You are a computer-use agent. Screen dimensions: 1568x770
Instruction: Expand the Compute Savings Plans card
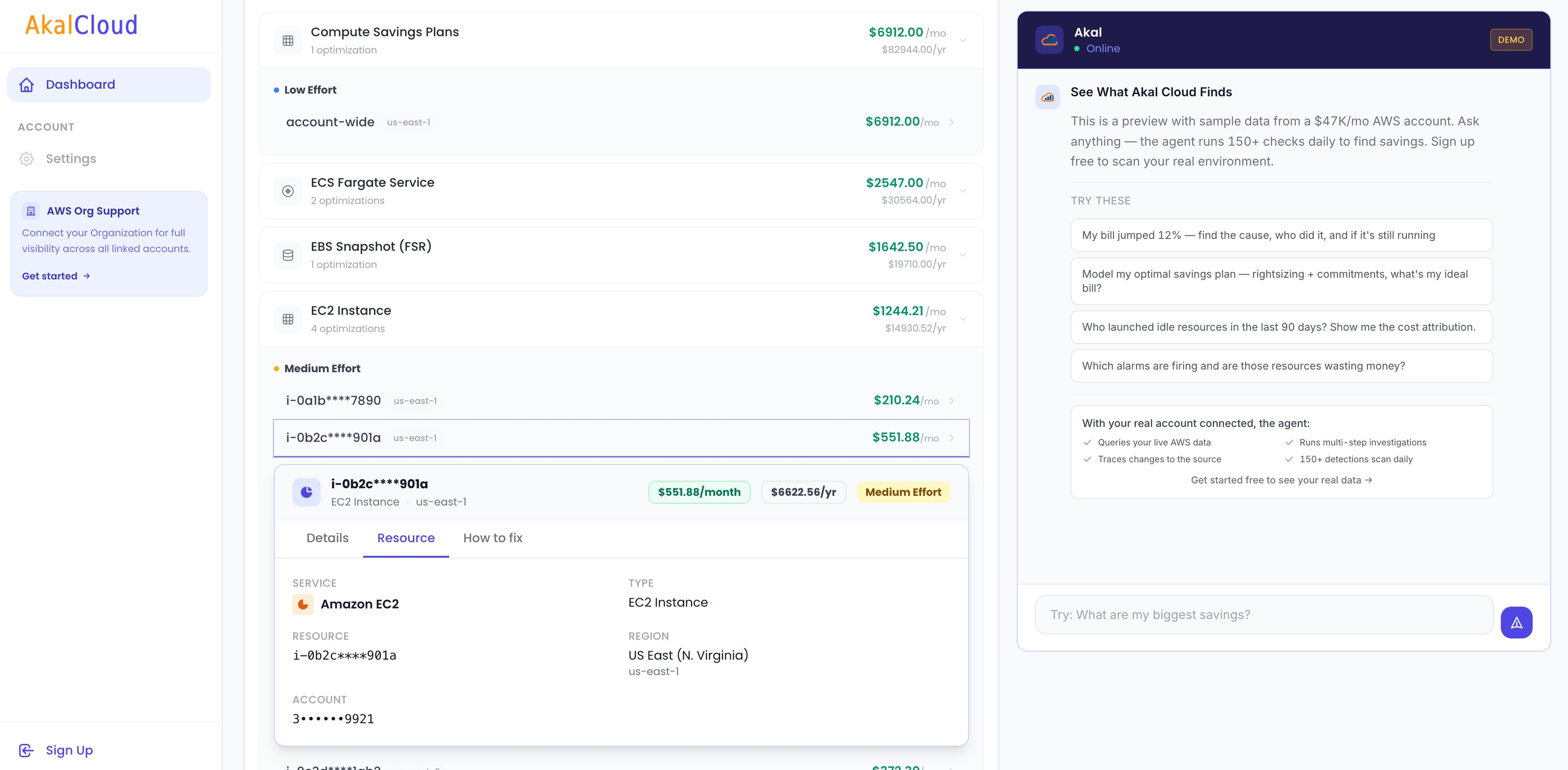pos(963,41)
